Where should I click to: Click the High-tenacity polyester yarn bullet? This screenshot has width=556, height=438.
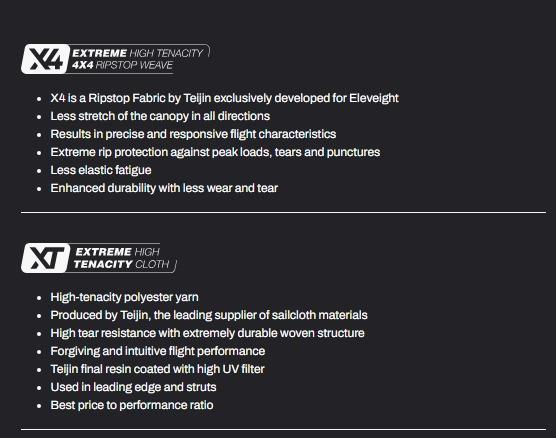coord(124,297)
